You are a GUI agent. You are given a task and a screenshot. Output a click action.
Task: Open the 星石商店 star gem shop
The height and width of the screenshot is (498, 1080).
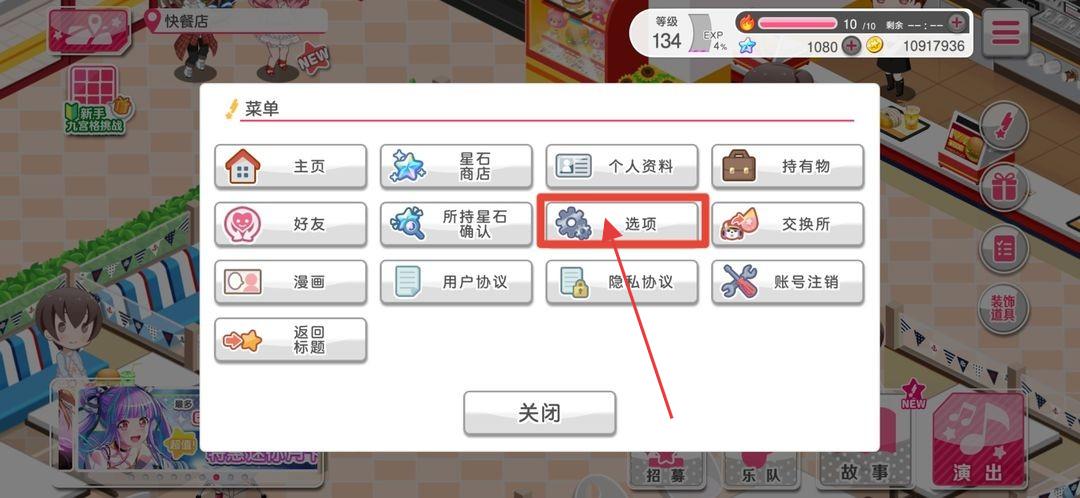coord(456,166)
